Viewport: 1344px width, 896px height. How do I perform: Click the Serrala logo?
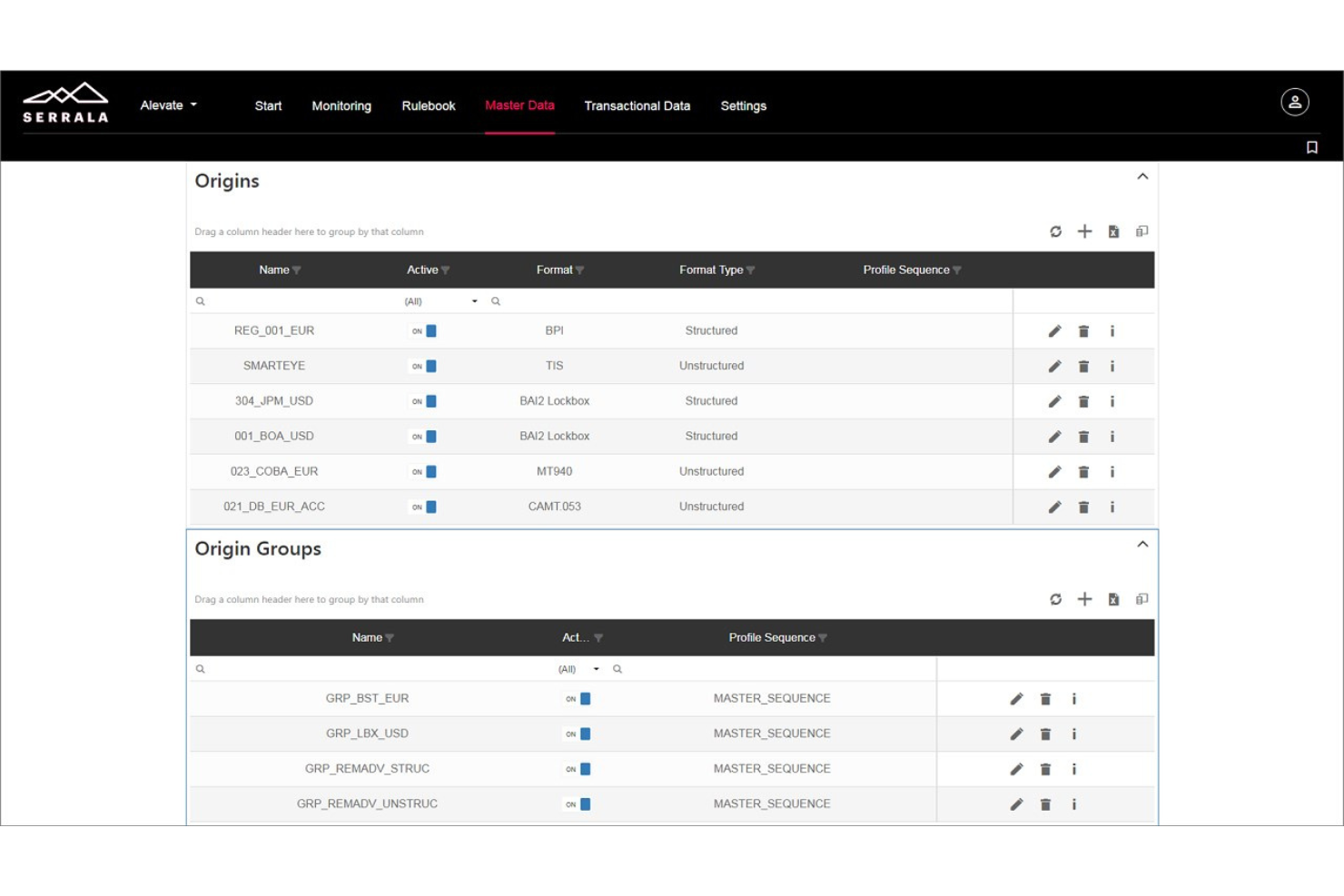65,103
